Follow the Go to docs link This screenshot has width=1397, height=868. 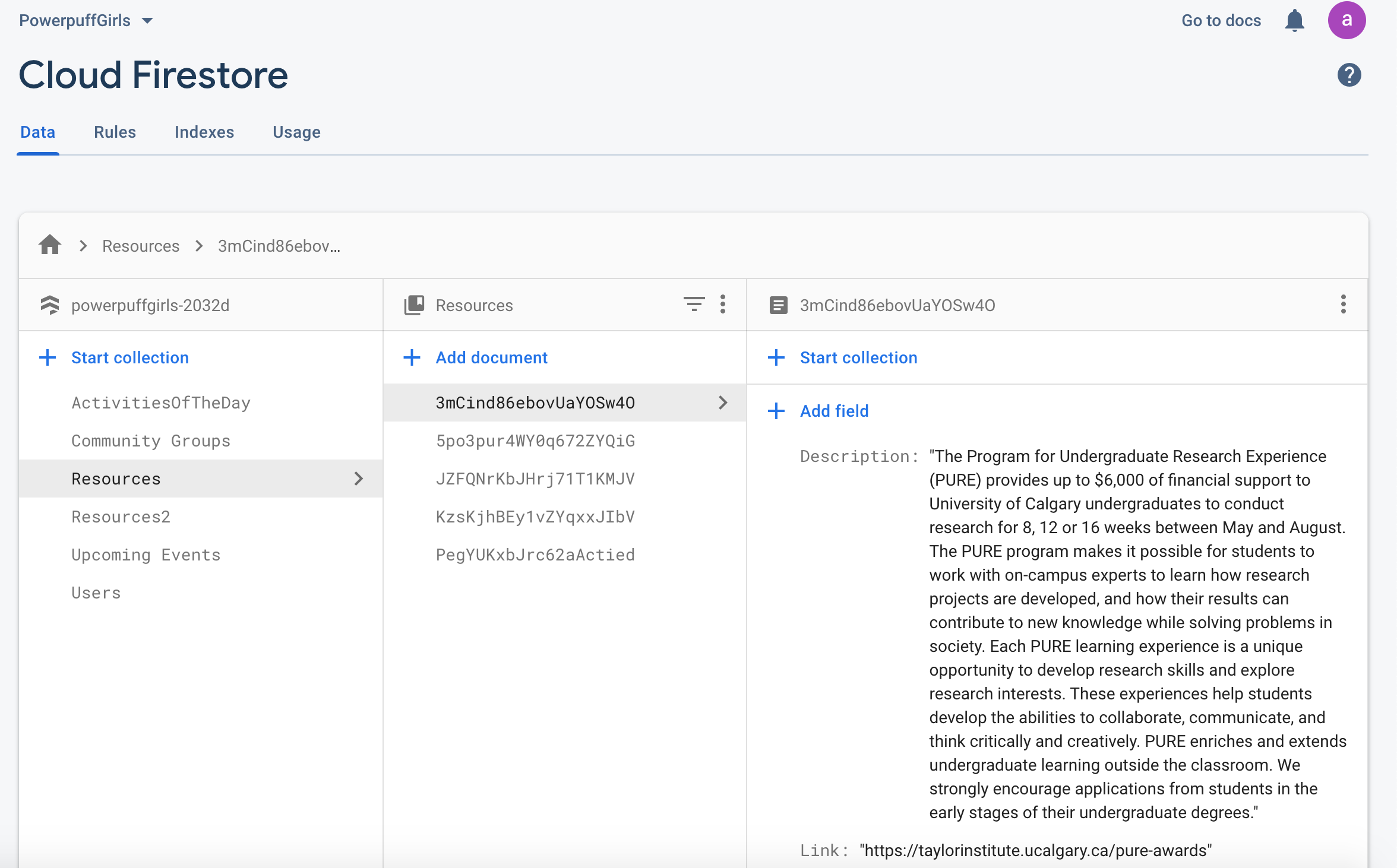pyautogui.click(x=1221, y=21)
